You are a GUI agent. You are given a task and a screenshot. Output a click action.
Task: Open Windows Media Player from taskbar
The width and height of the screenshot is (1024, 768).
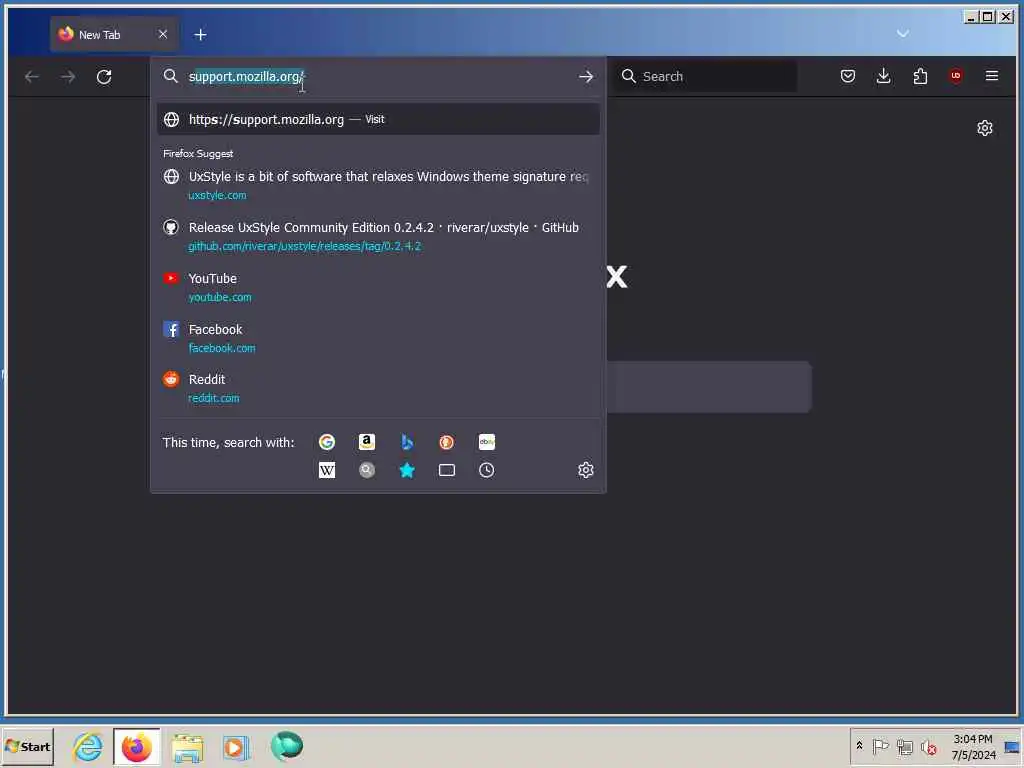click(236, 746)
